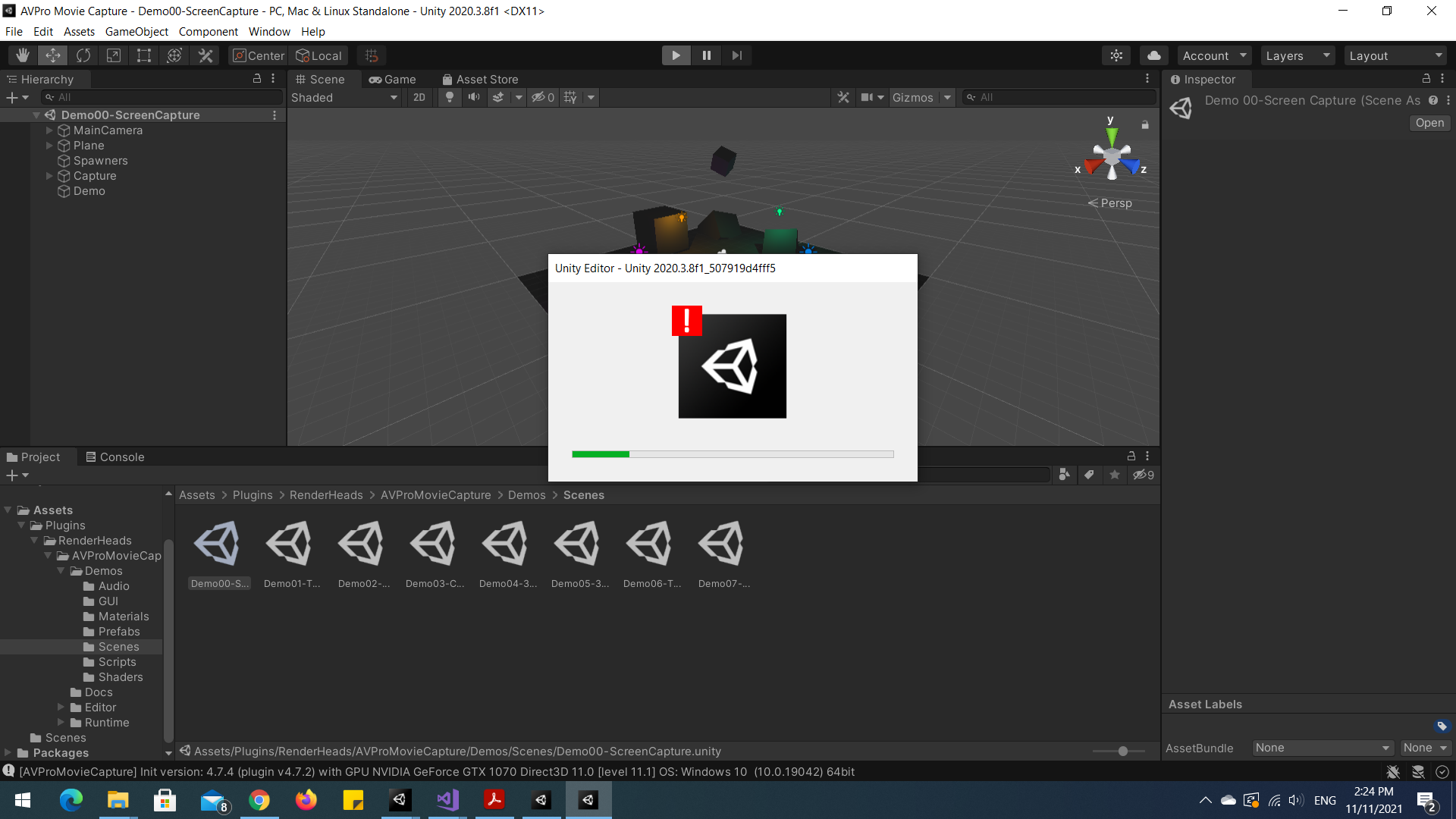Toggle 2D view mode in Scene view

pos(419,97)
